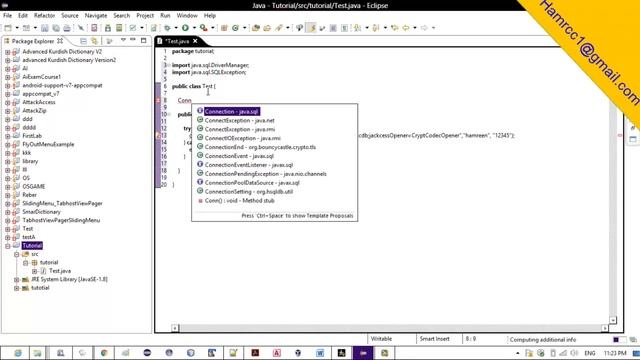Open the Run button dropdown arrow

click(194, 28)
